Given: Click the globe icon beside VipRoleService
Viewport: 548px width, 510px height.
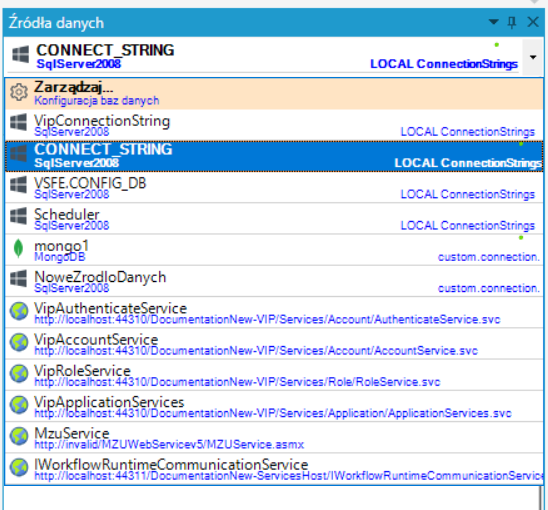Looking at the screenshot, I should click(x=19, y=373).
